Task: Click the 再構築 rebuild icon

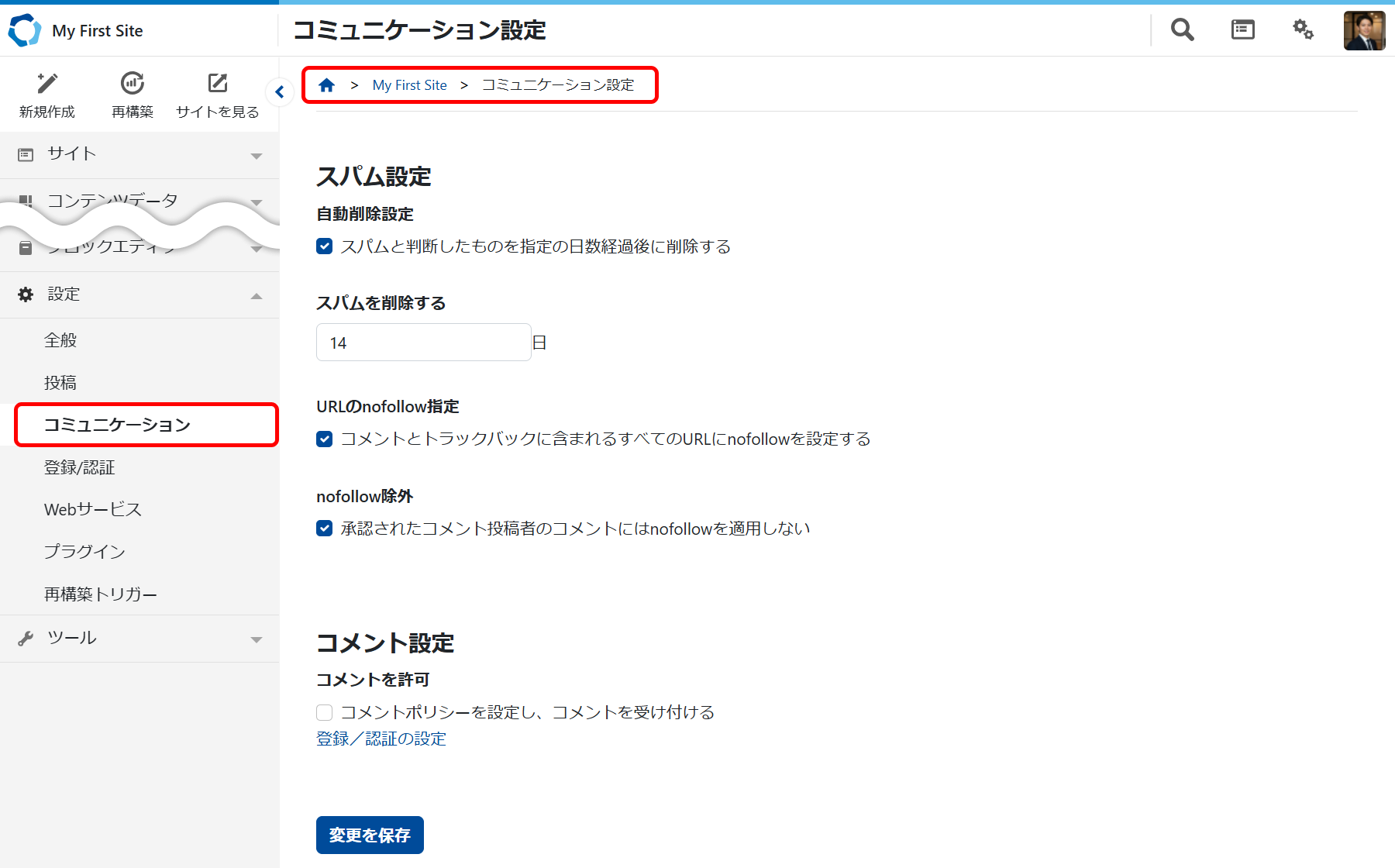Action: [133, 84]
